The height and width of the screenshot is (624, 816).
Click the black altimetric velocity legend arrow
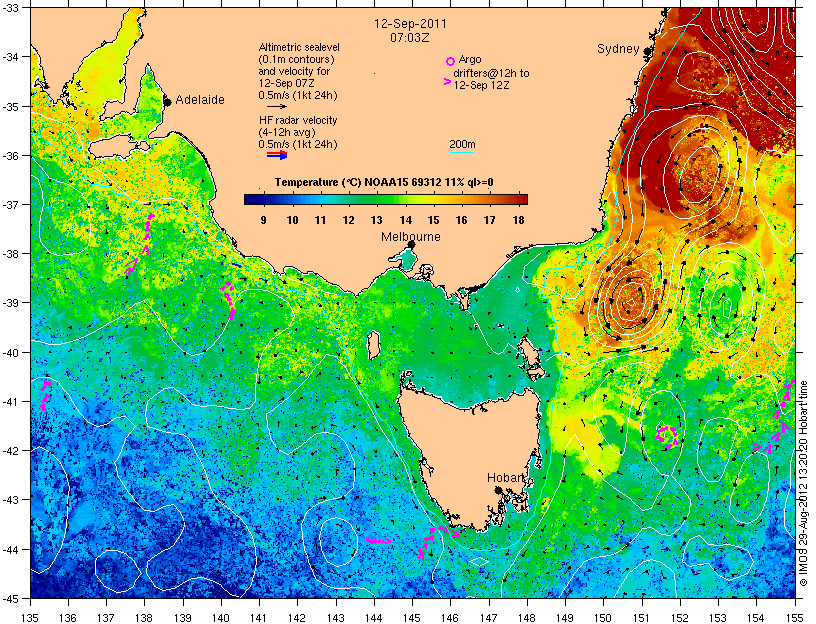tap(276, 107)
